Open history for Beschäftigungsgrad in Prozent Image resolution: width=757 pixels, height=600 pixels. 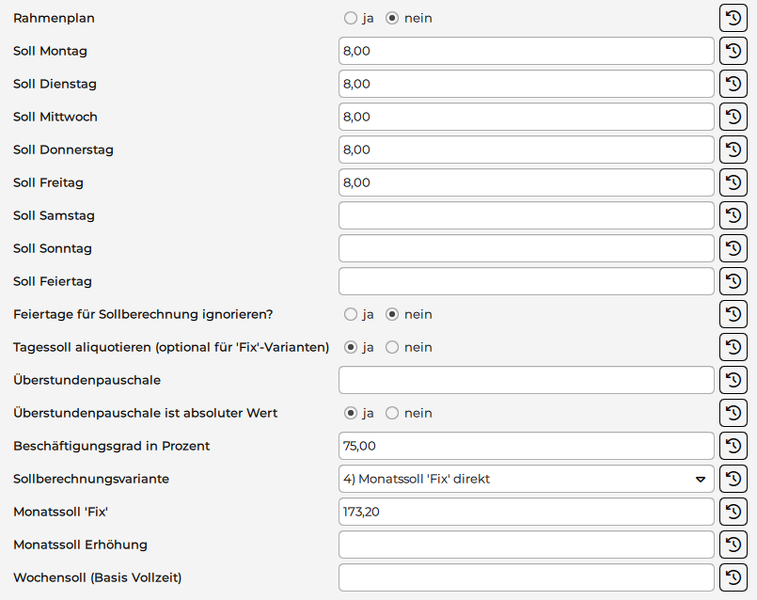point(733,446)
